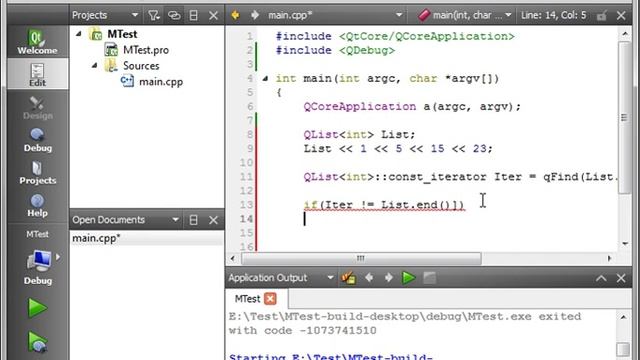Close the MTest output tab
Screen dimensions: 640x360
pyautogui.click(x=270, y=299)
